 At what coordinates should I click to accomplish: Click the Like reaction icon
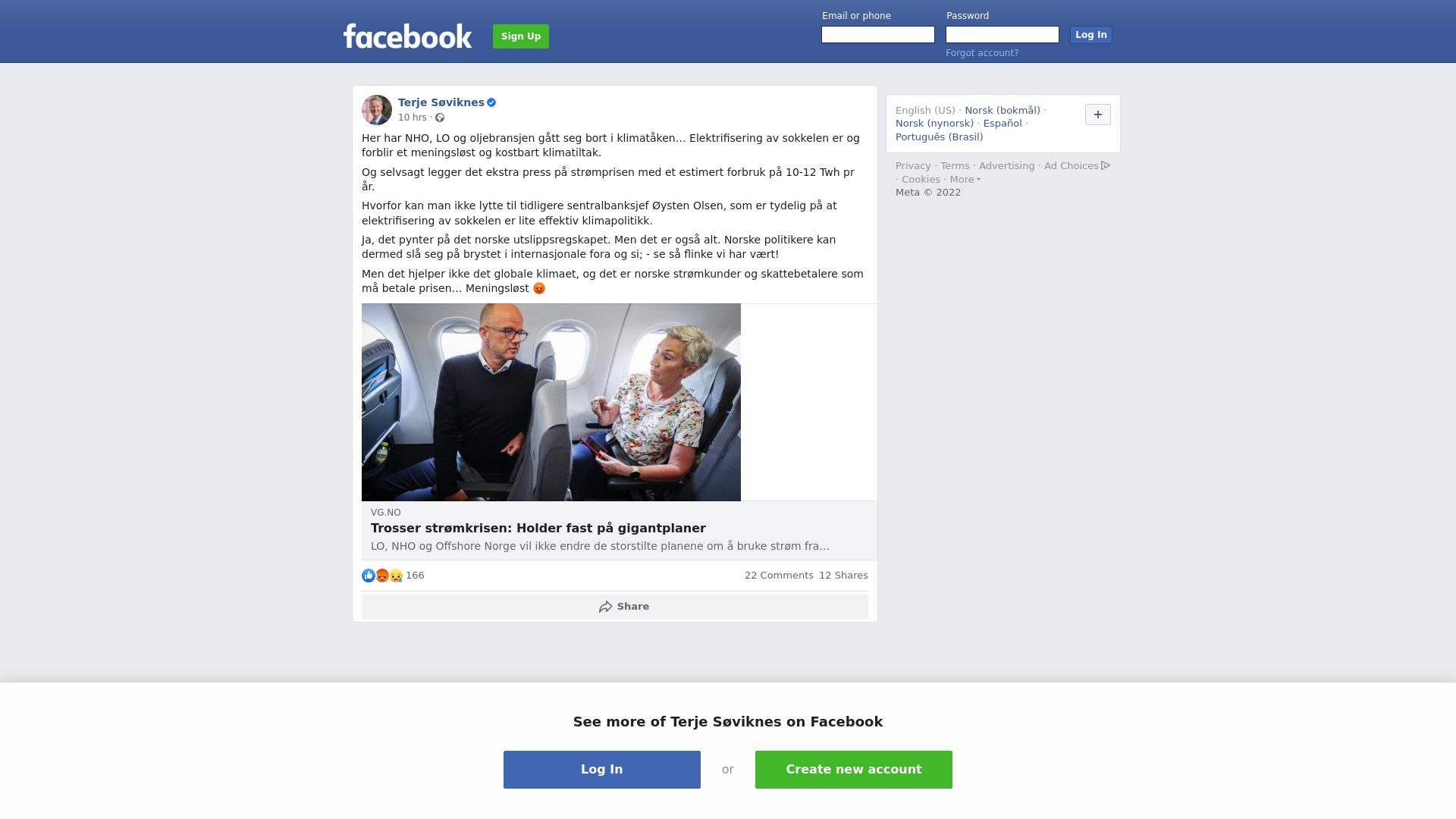point(369,576)
